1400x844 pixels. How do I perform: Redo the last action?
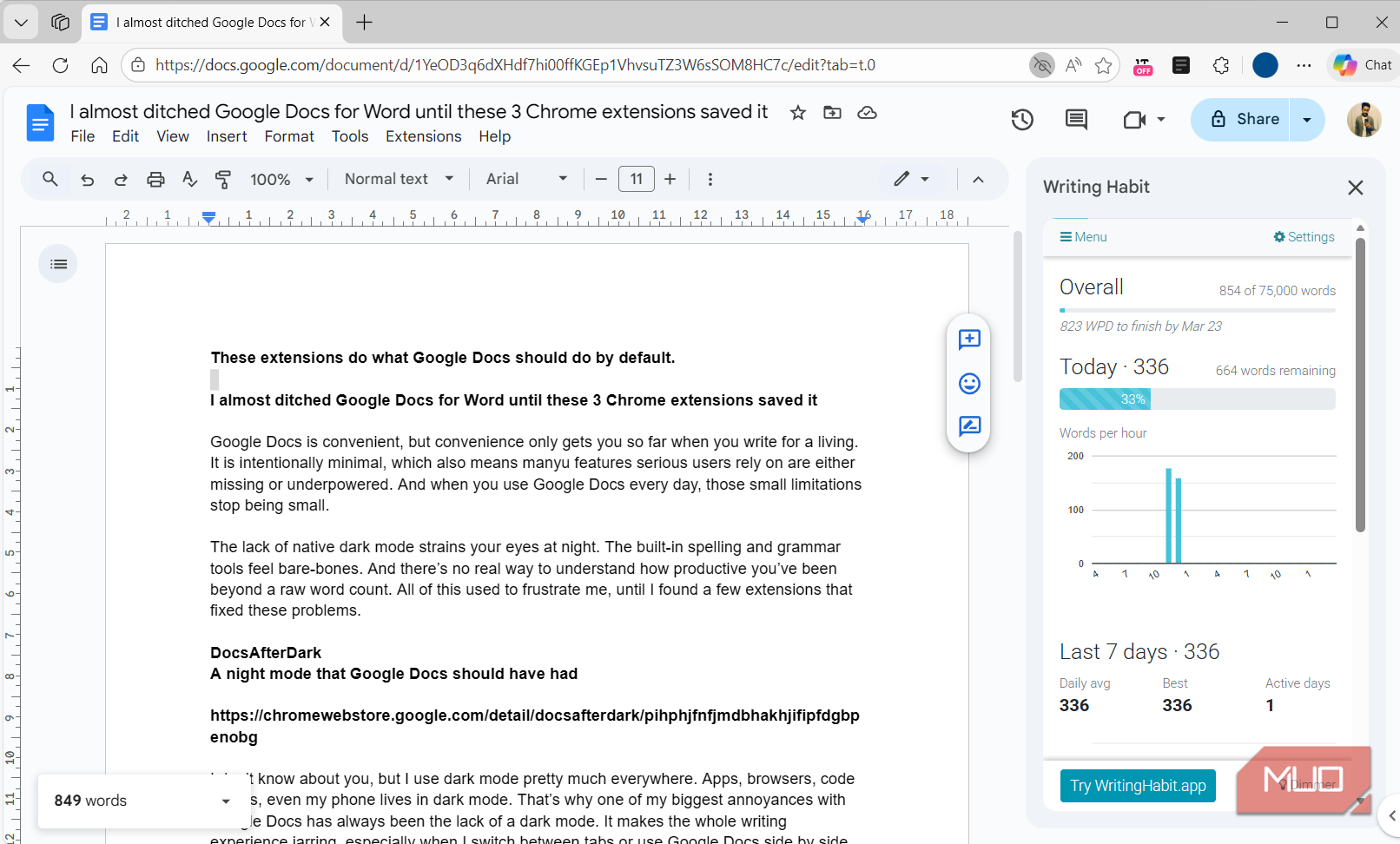coord(121,180)
